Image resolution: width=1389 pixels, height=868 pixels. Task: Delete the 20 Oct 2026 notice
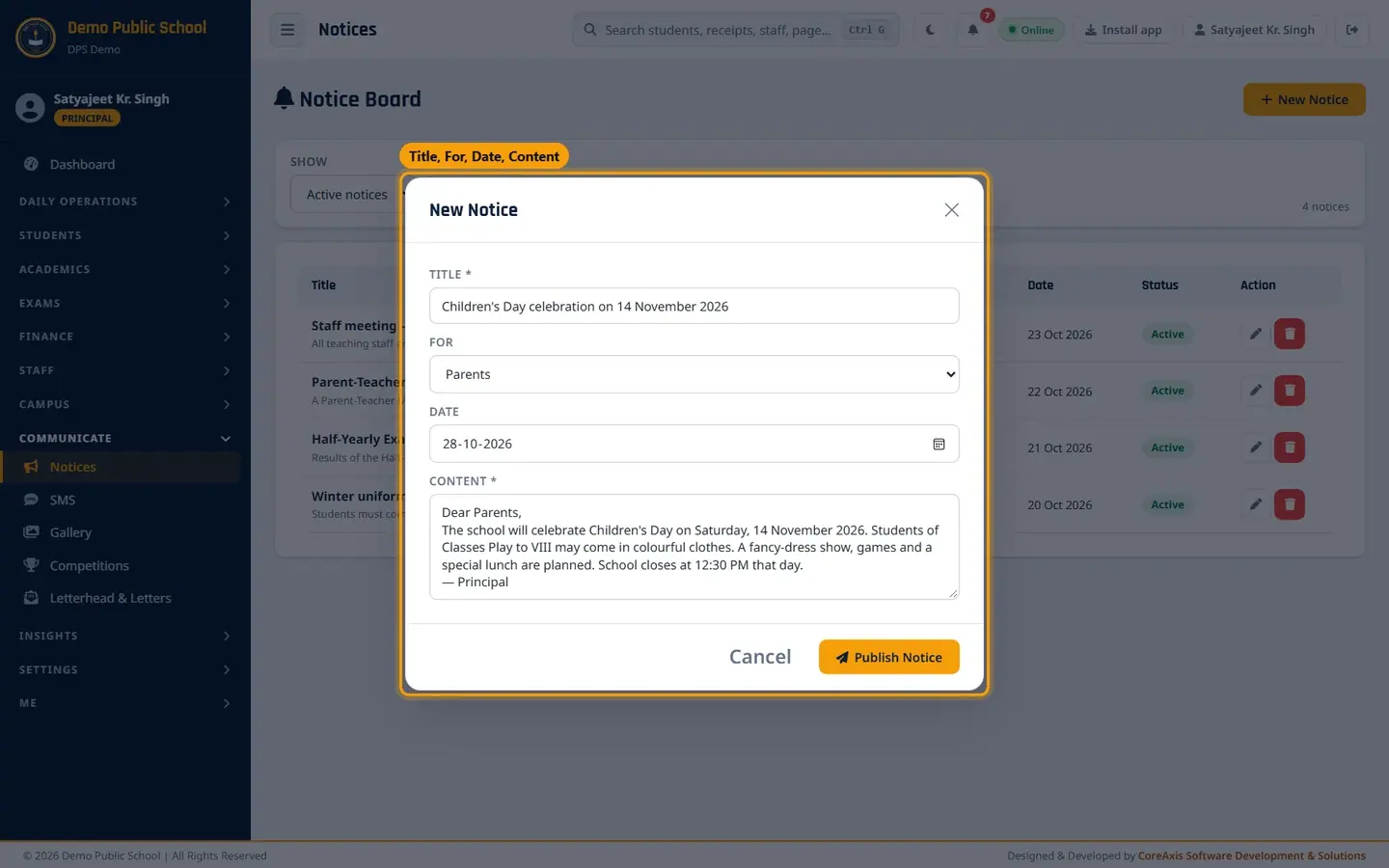pyautogui.click(x=1290, y=504)
